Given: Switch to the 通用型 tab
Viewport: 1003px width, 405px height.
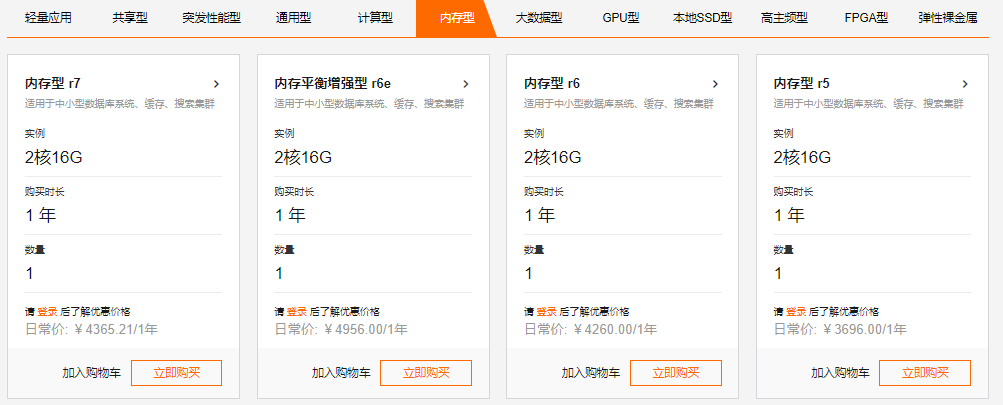Looking at the screenshot, I should coord(294,18).
